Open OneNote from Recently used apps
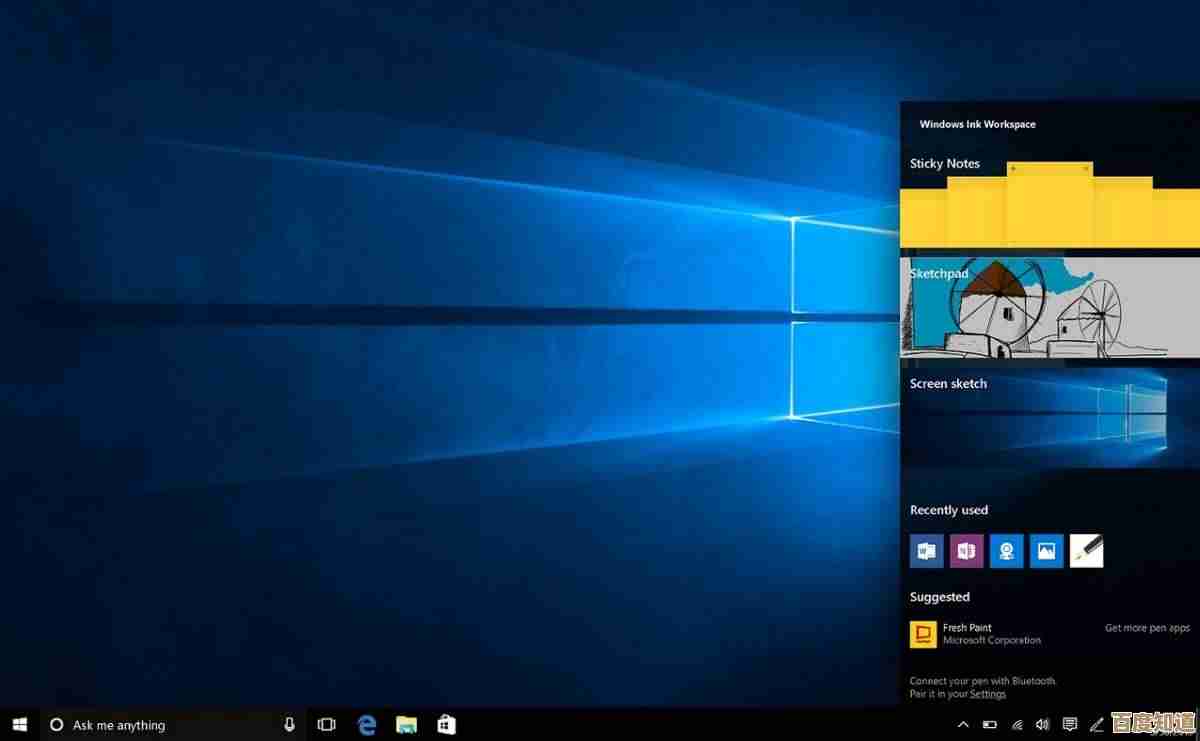The image size is (1200, 741). [x=966, y=551]
